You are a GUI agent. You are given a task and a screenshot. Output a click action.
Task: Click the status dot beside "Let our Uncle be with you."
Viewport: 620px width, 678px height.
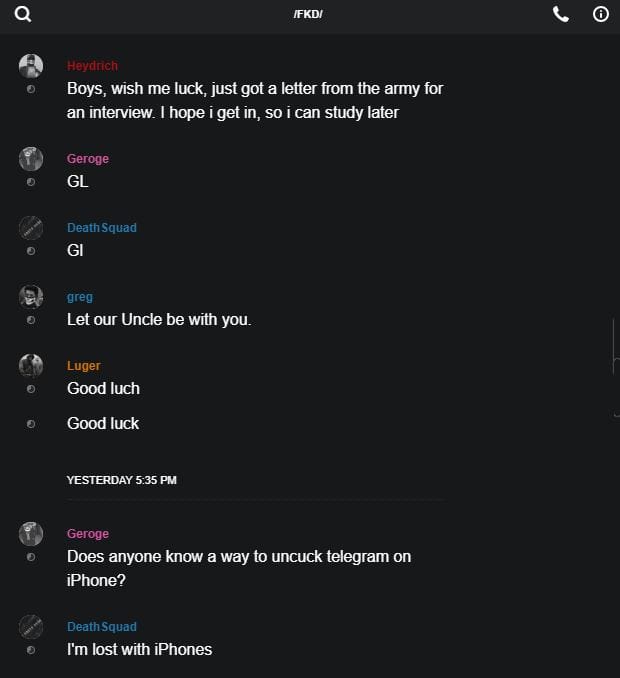click(31, 320)
